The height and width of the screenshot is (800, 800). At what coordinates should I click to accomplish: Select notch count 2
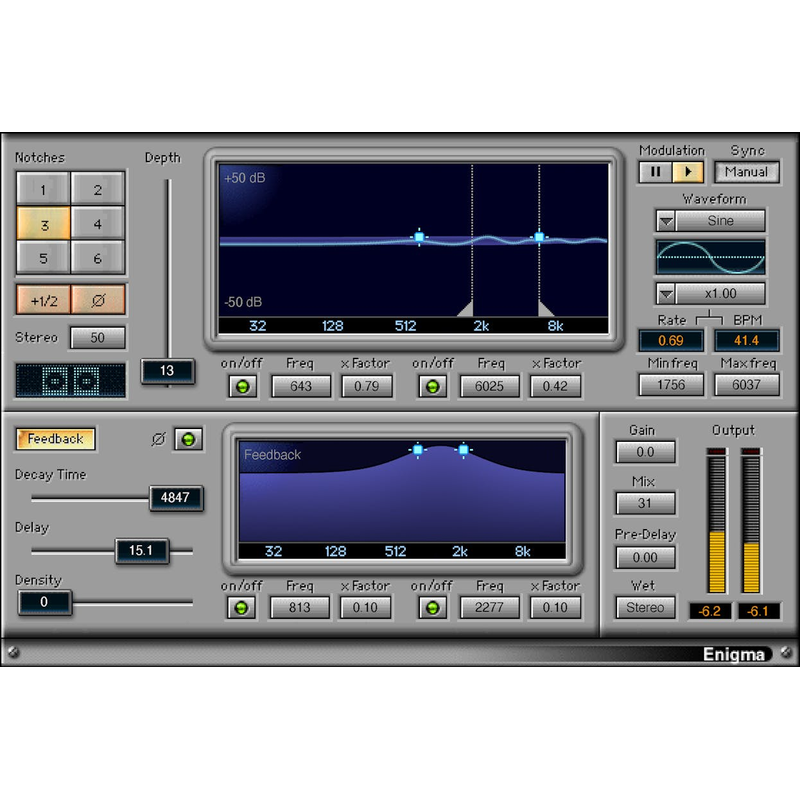[x=97, y=189]
